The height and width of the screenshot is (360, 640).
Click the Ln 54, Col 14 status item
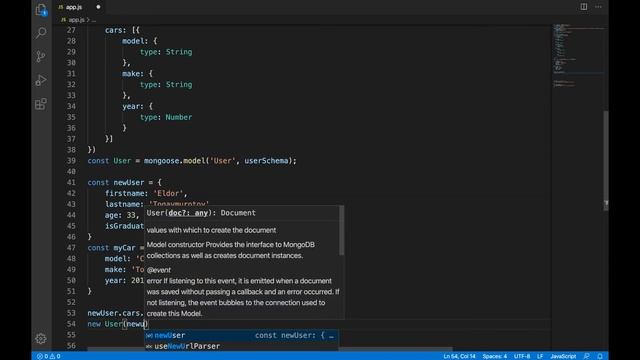[459, 356]
